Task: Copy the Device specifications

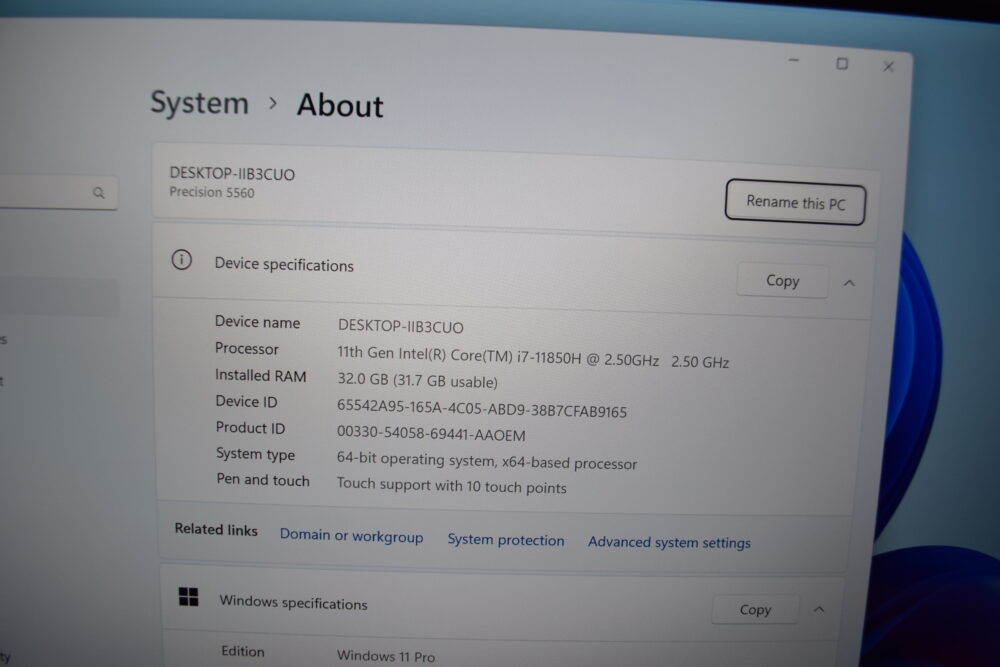Action: (x=783, y=281)
